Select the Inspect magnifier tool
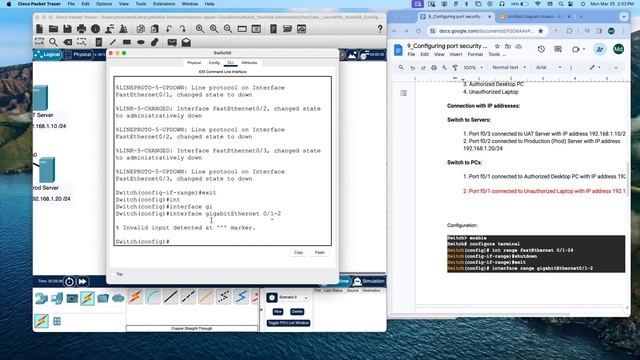Screen dimensions: 640x360 pos(53,42)
